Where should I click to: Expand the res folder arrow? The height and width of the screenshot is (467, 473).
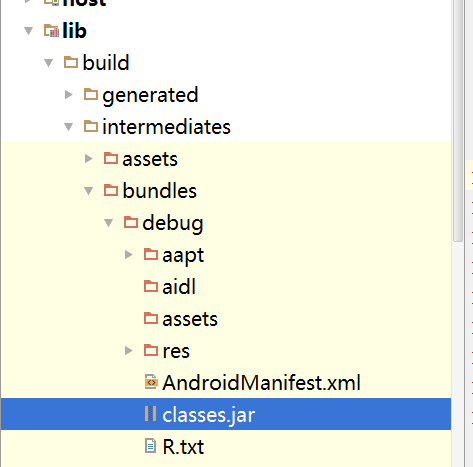129,351
